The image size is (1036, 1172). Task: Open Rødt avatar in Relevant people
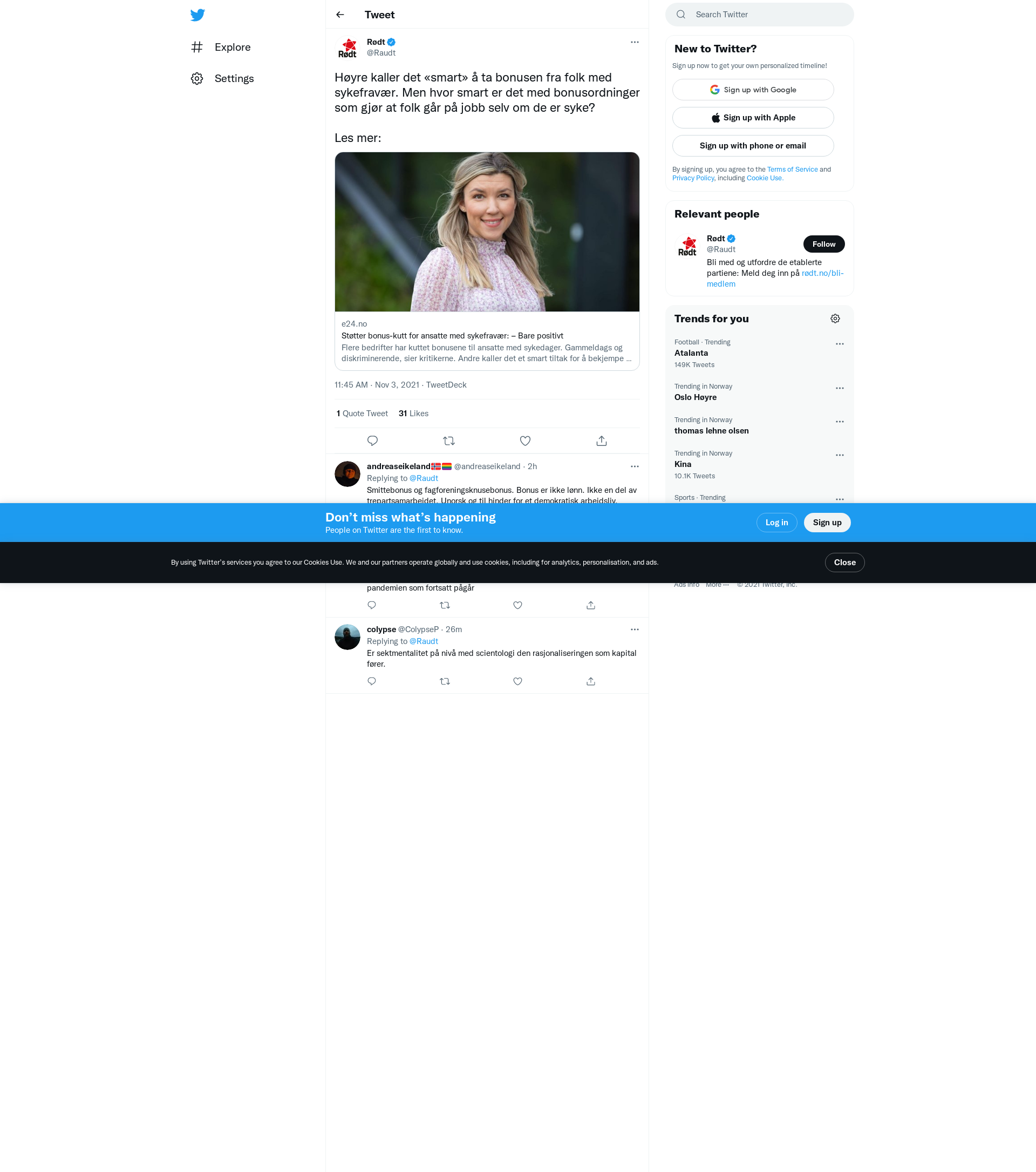coord(687,247)
